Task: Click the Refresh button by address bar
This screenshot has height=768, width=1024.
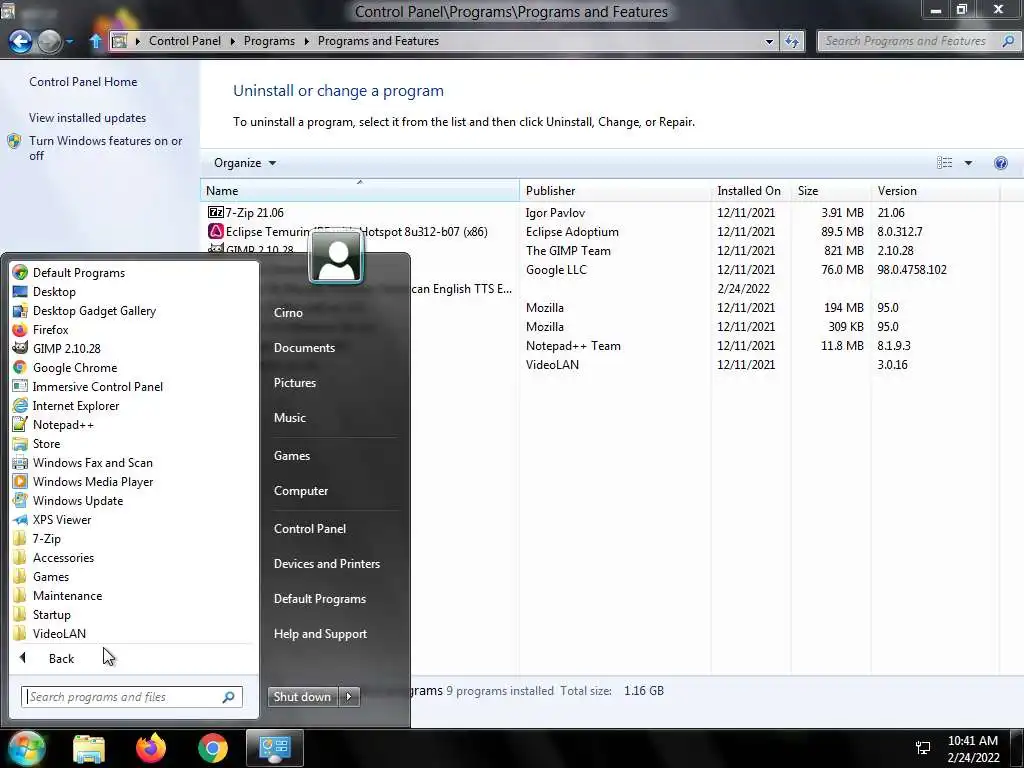Action: click(792, 41)
